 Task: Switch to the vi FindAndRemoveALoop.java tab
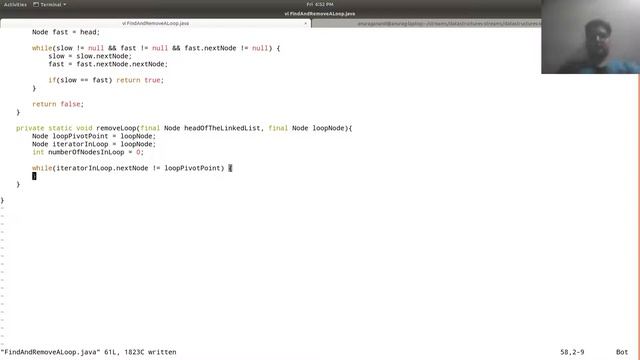[x=156, y=23]
